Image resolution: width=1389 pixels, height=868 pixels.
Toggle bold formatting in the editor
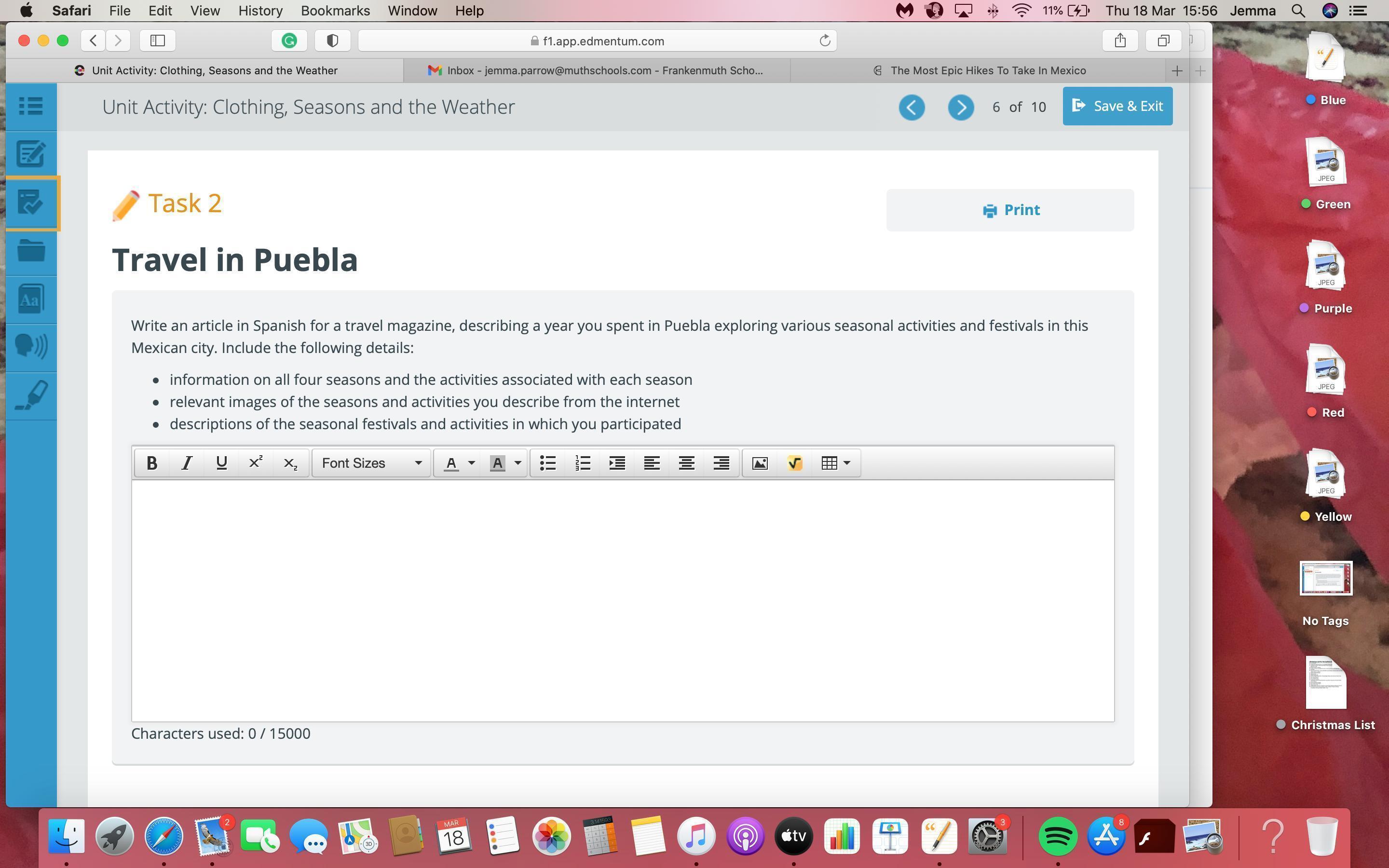pos(151,463)
